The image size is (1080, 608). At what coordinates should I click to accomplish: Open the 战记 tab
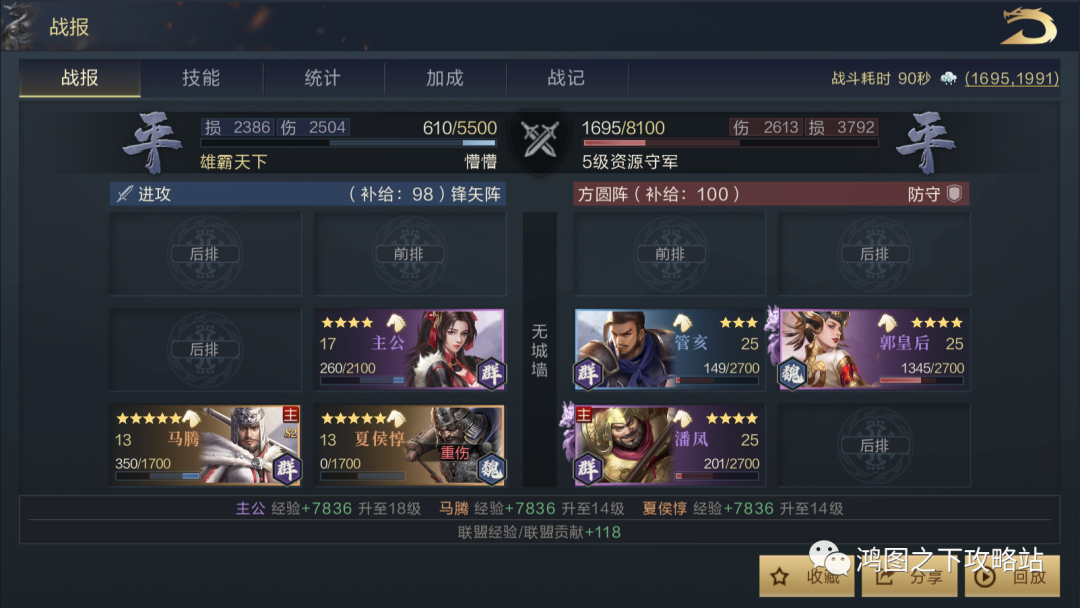[x=566, y=78]
